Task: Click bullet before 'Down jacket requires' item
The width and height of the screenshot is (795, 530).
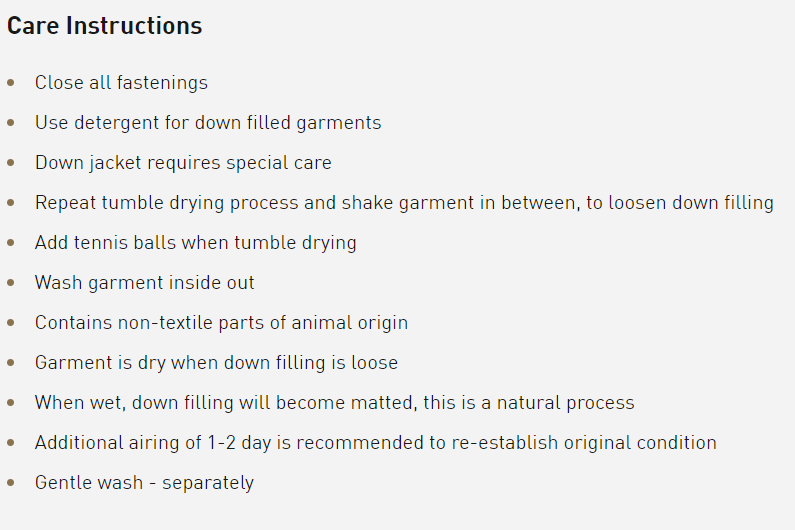Action: tap(11, 162)
